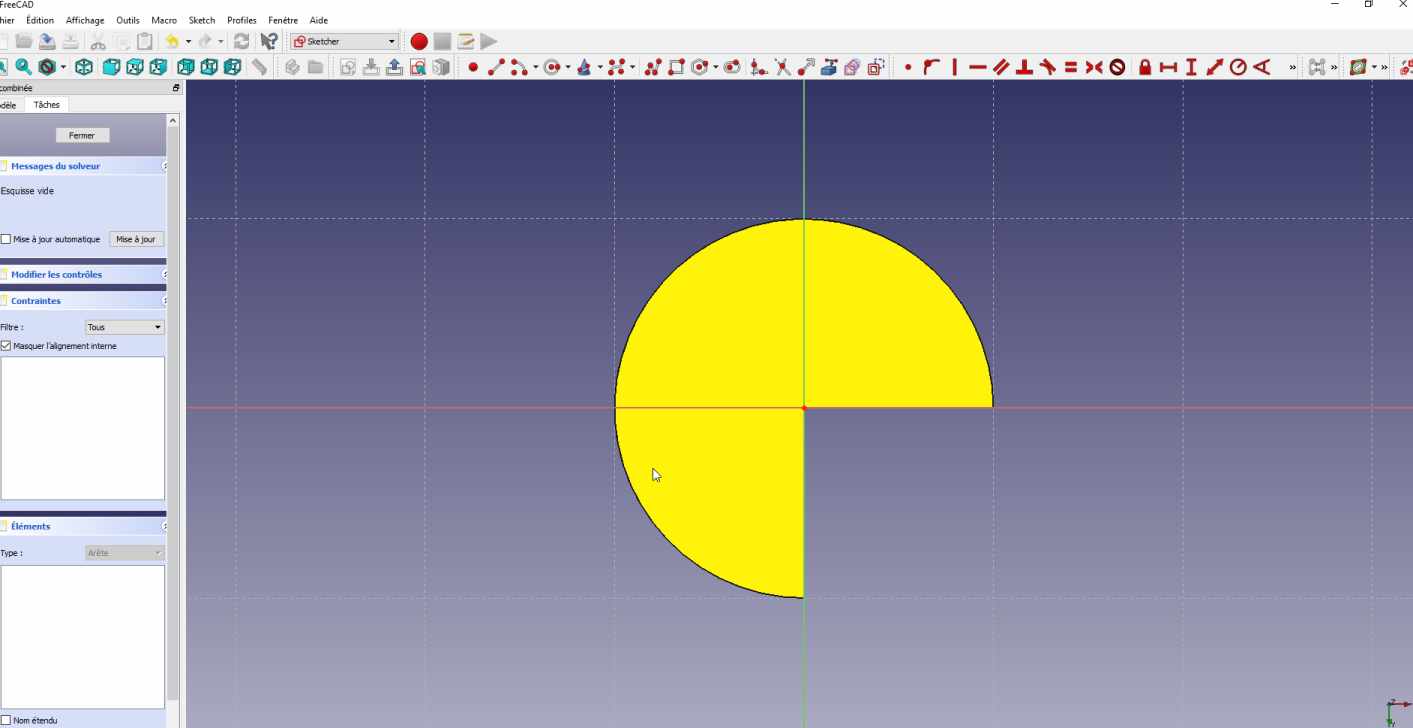Apply the Horizontal distance constraint

pos(1168,67)
